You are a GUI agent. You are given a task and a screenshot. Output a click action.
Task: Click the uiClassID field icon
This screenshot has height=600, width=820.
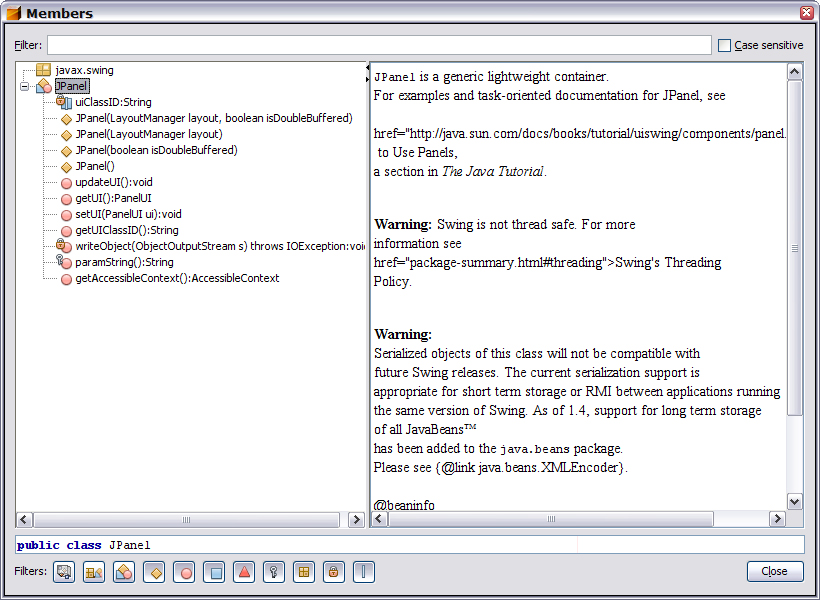(64, 102)
